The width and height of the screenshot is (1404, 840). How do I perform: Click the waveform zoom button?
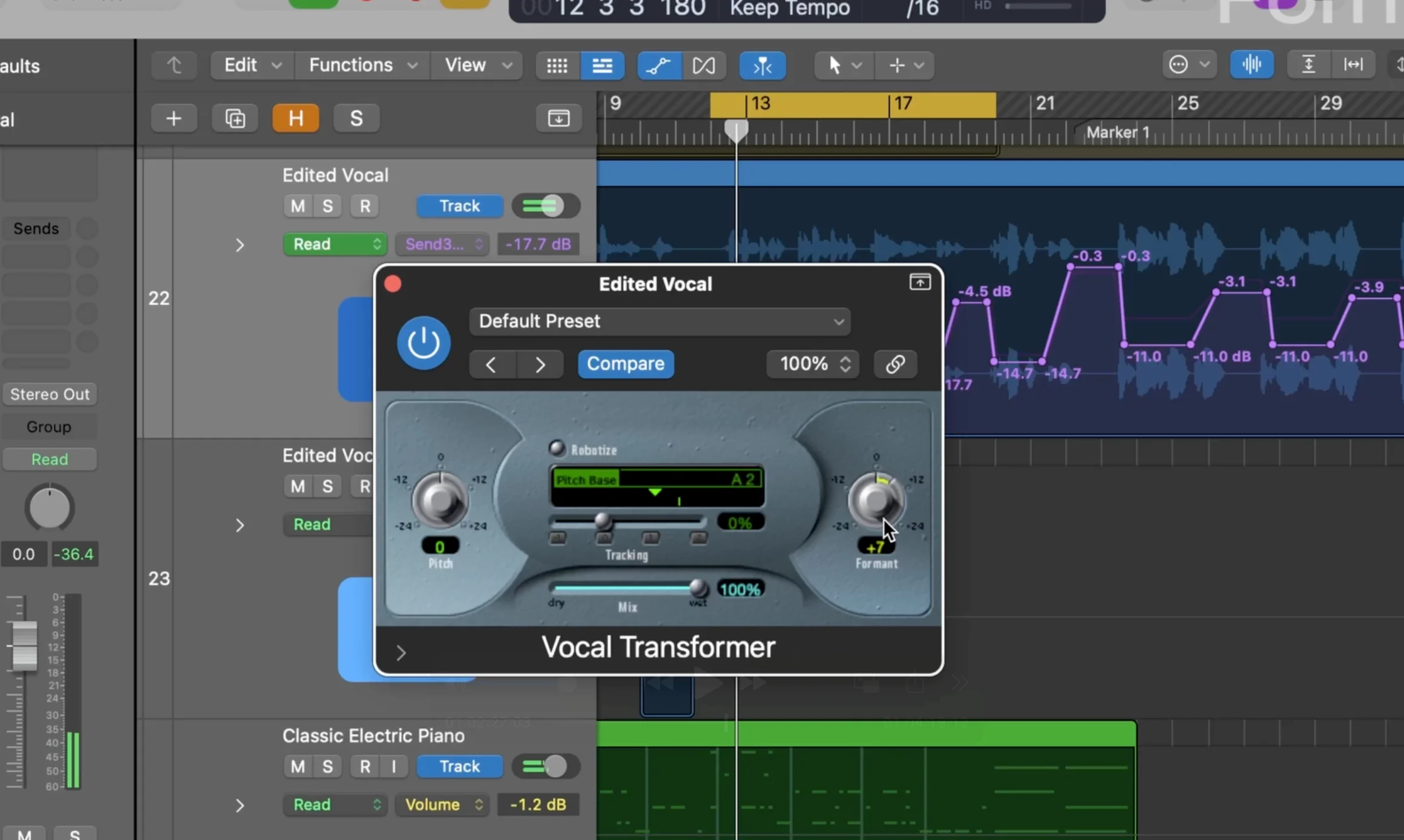[x=1251, y=64]
